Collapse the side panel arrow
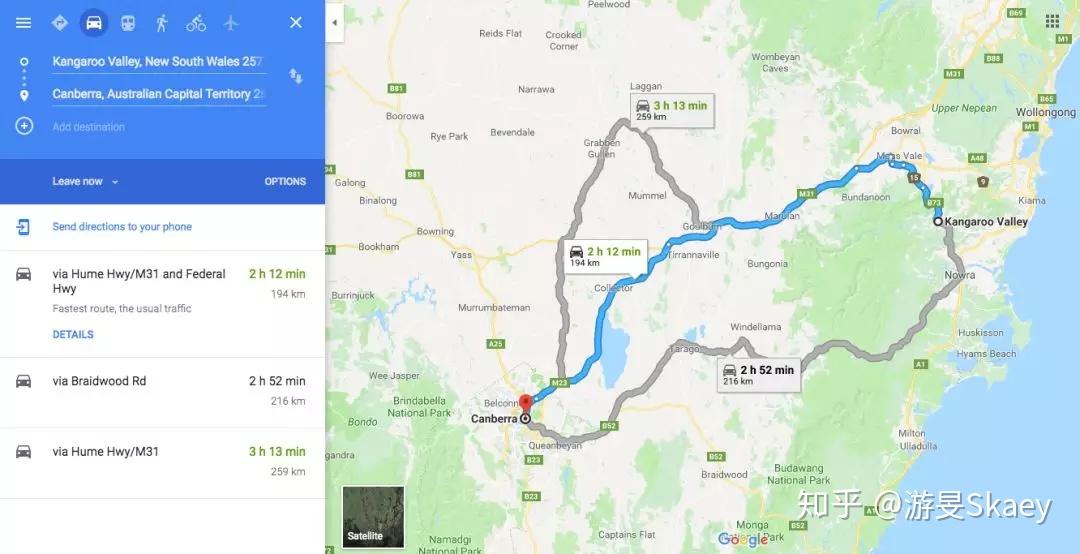This screenshot has height=554, width=1080. tap(334, 23)
